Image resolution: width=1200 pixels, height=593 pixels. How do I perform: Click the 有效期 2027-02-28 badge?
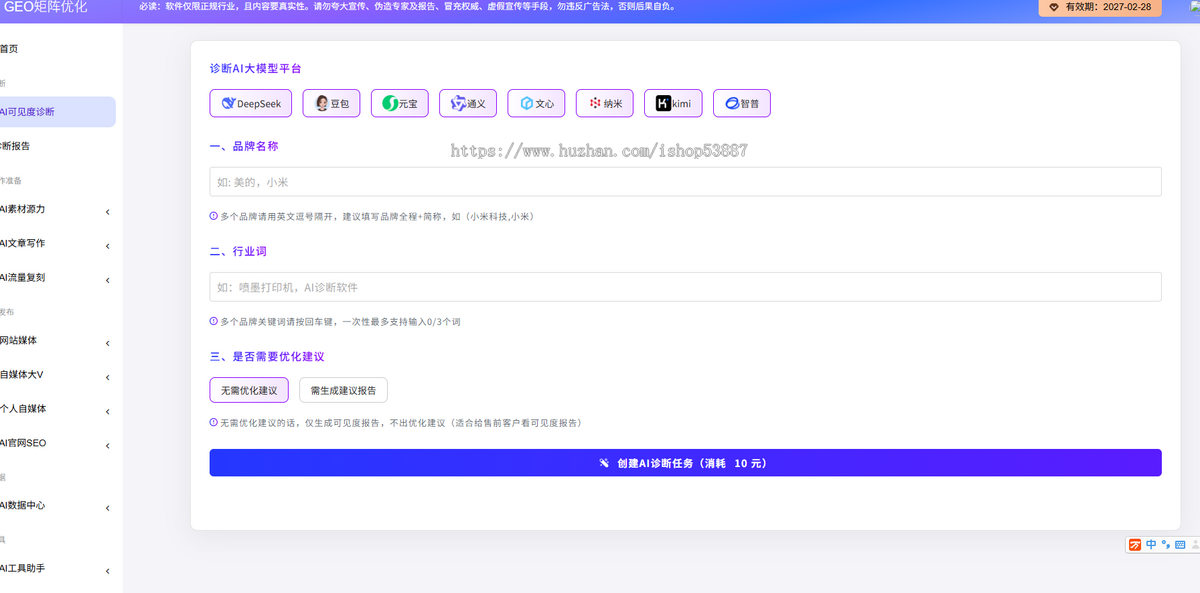[x=1100, y=7]
